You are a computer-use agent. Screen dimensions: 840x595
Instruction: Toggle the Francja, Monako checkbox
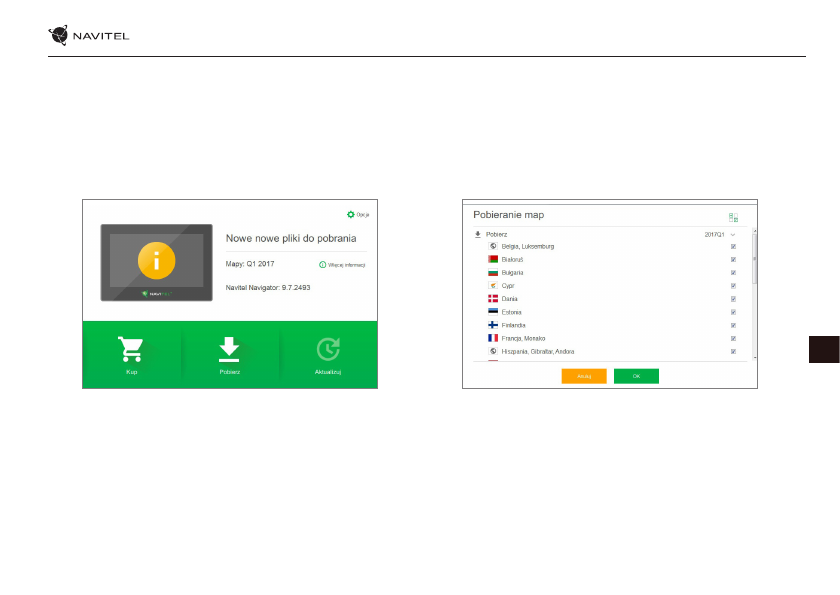(733, 338)
